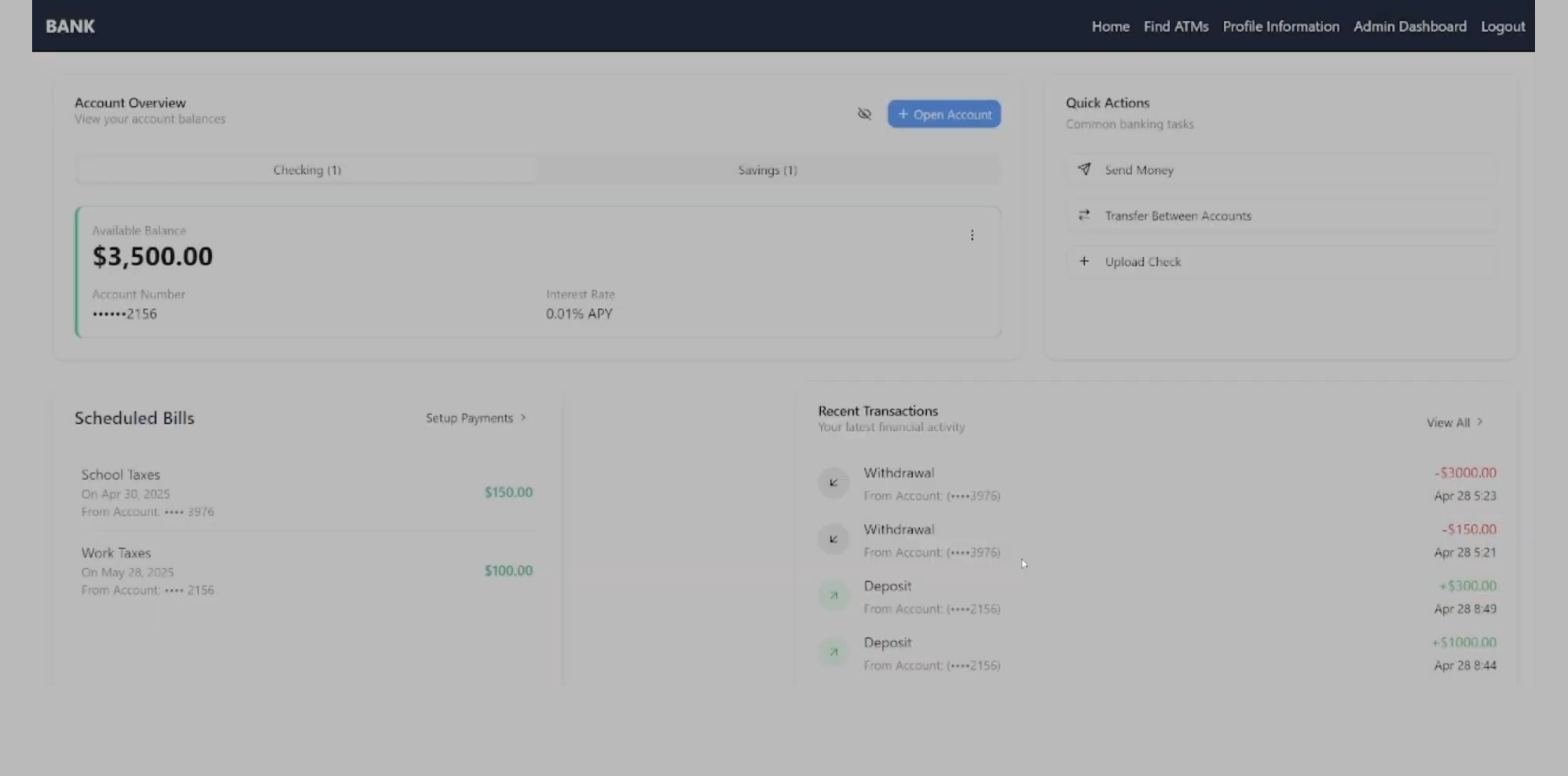Screen dimensions: 1568x776
Task: Click the Open Account button
Action: tap(943, 114)
